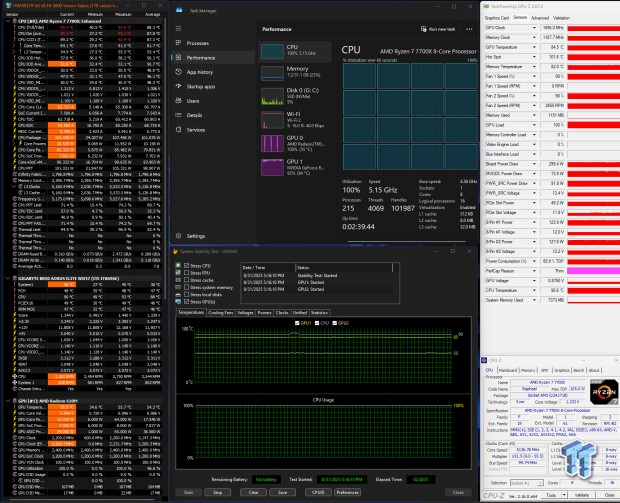Select CPU graph thumbnail in Performance list
This screenshot has width=620, height=503.
pyautogui.click(x=272, y=52)
